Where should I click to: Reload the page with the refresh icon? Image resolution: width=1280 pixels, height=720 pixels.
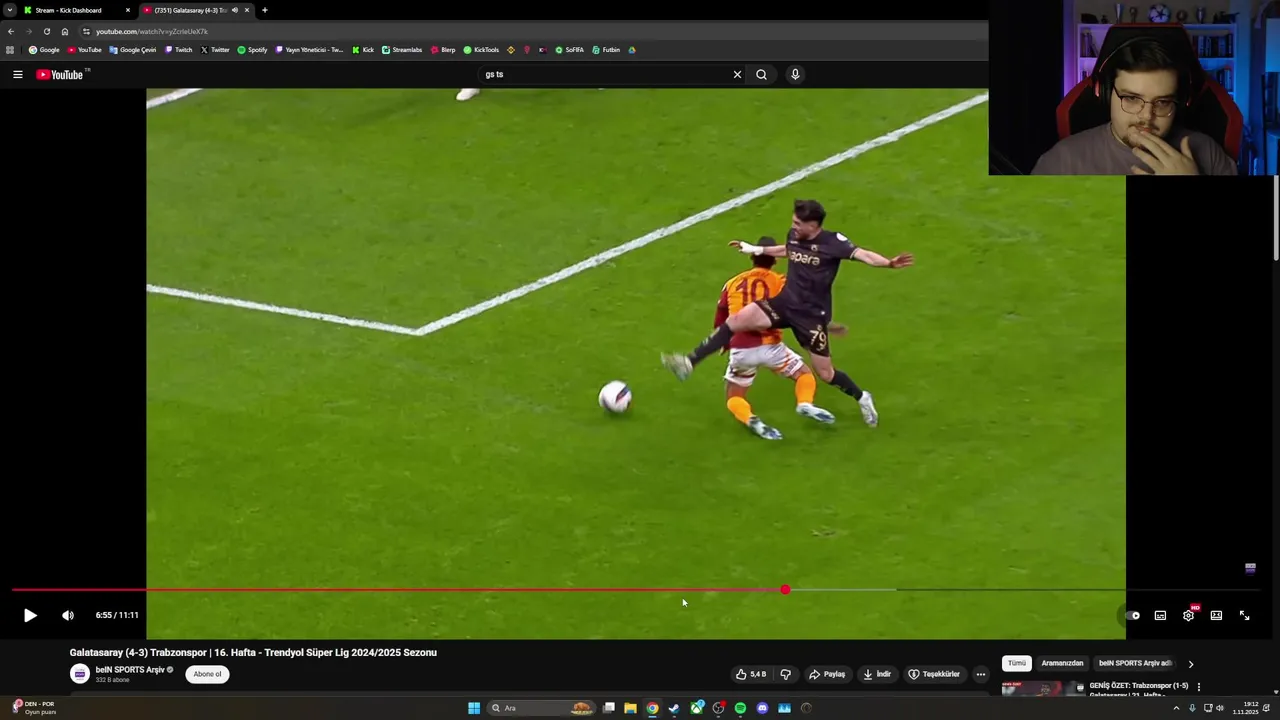pos(46,31)
